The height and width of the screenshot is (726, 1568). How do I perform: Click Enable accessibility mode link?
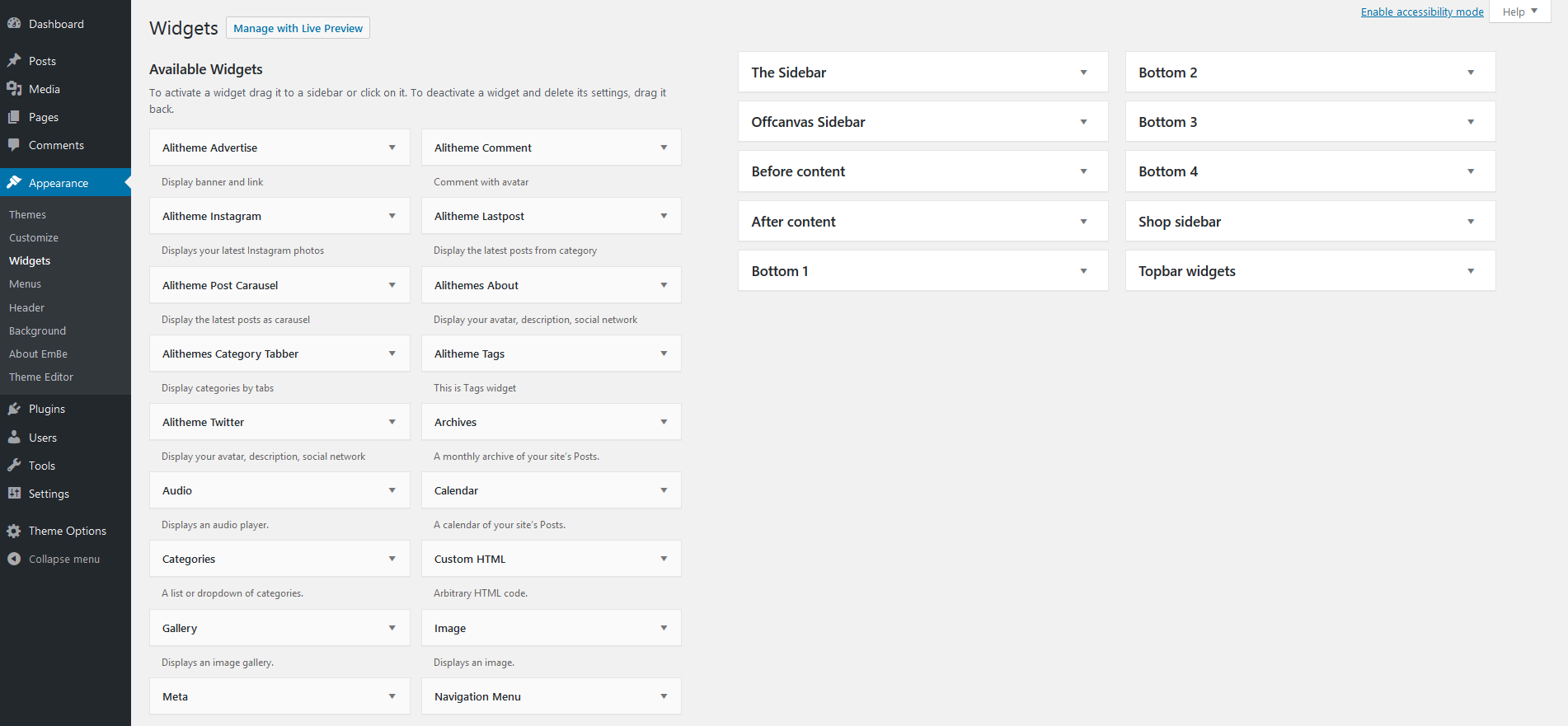pyautogui.click(x=1422, y=12)
